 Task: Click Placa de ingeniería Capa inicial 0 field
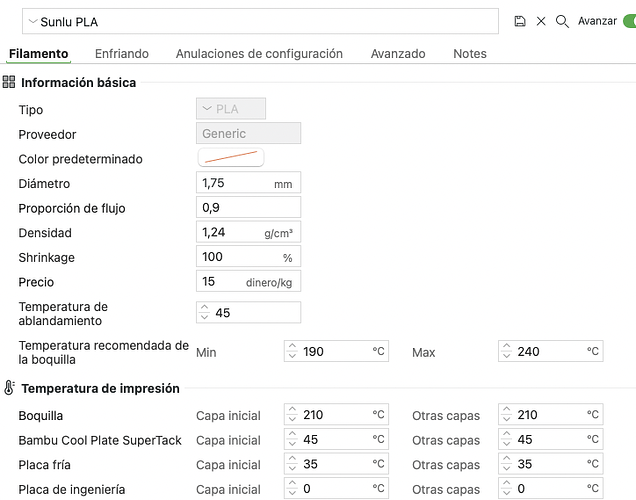(x=336, y=488)
